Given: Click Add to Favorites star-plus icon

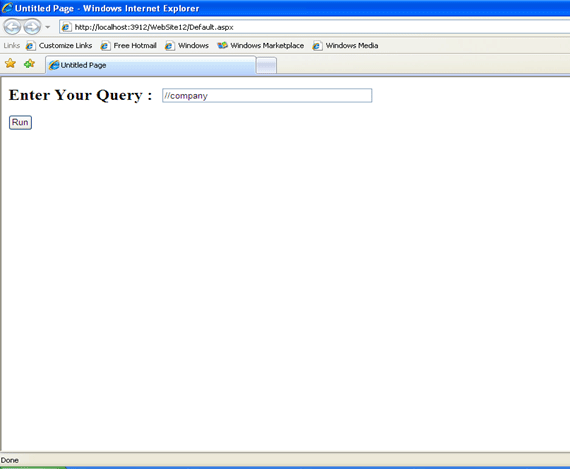Looking at the screenshot, I should (29, 64).
